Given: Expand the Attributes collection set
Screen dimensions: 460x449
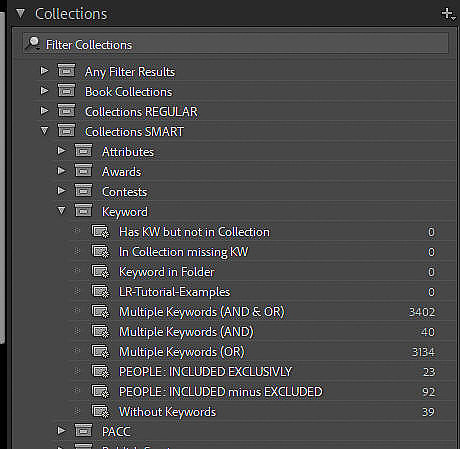Looking at the screenshot, I should [x=61, y=151].
